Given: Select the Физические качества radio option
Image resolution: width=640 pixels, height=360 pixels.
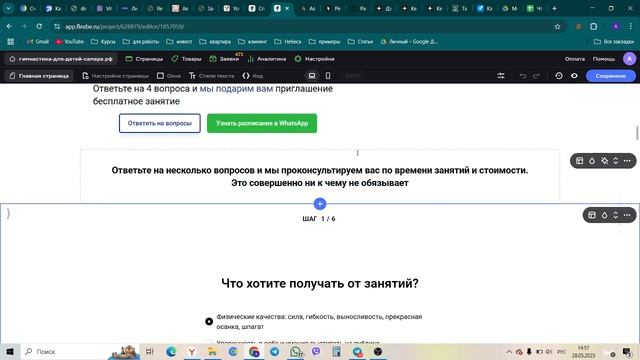Looking at the screenshot, I should point(209,322).
